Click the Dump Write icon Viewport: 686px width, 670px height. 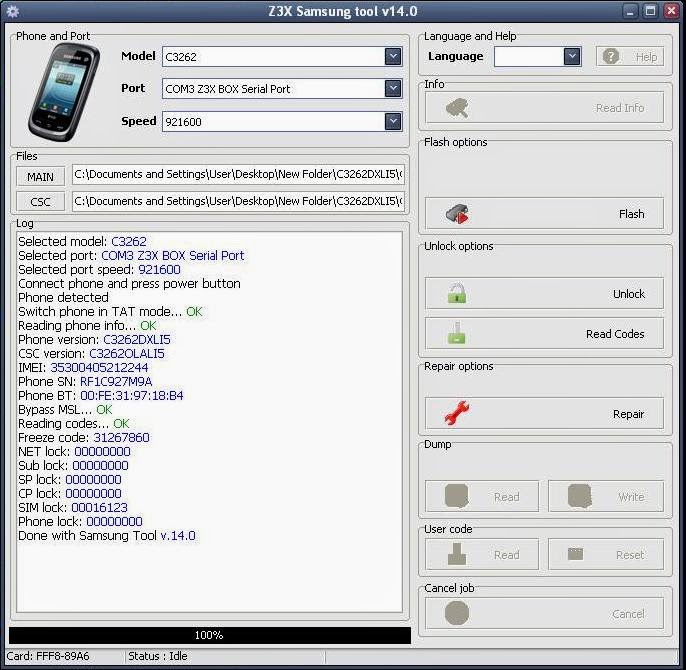pos(580,496)
